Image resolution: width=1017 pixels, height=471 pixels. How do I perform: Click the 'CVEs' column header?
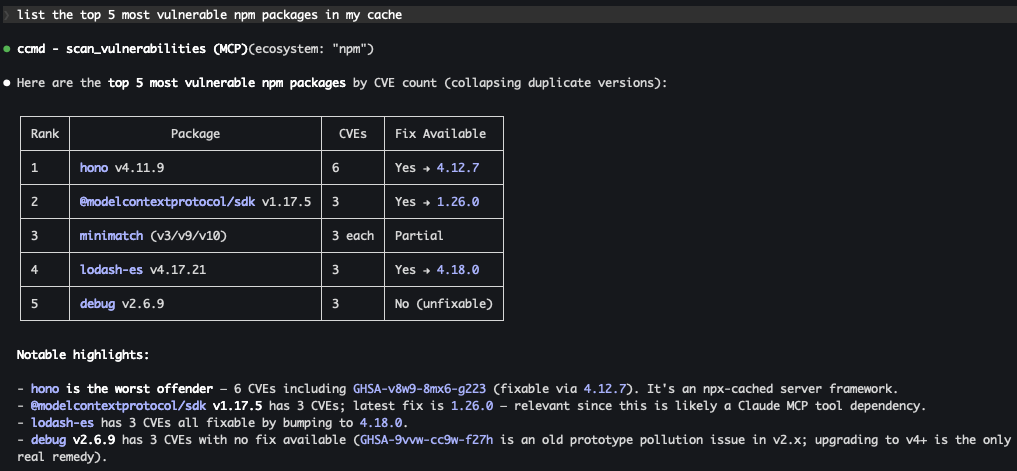click(x=352, y=134)
